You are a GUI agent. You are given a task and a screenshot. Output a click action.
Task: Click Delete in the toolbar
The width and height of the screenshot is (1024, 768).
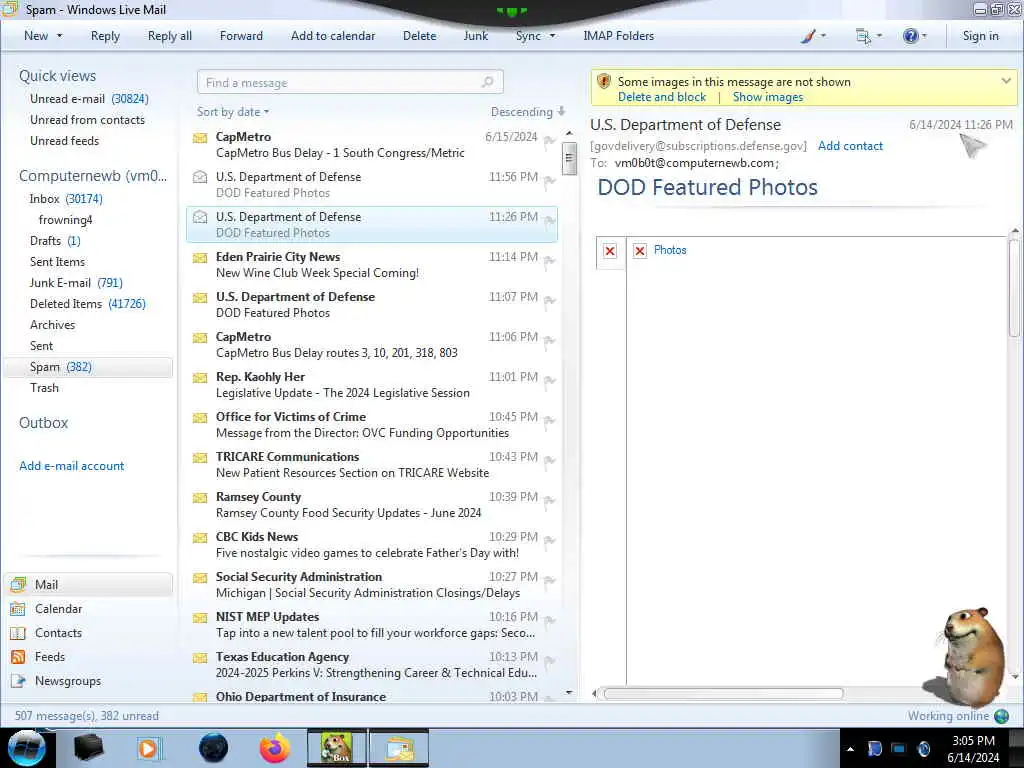click(x=419, y=36)
